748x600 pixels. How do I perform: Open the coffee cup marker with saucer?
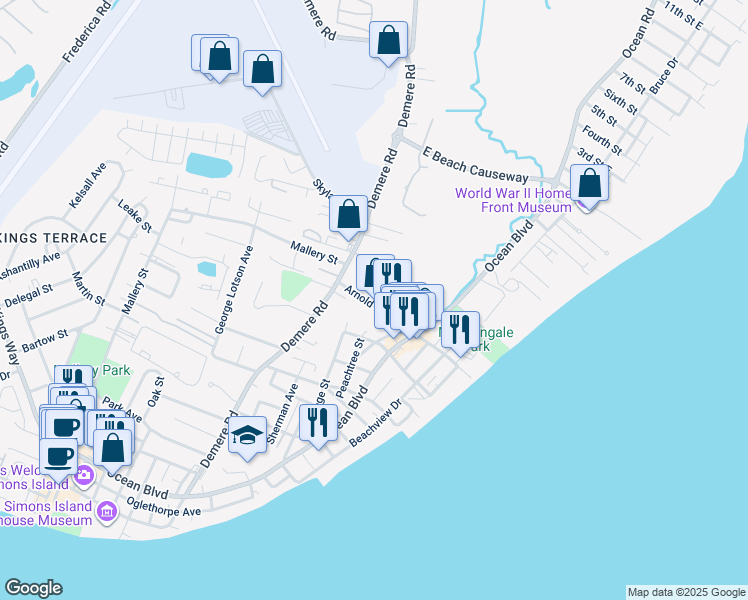60,455
